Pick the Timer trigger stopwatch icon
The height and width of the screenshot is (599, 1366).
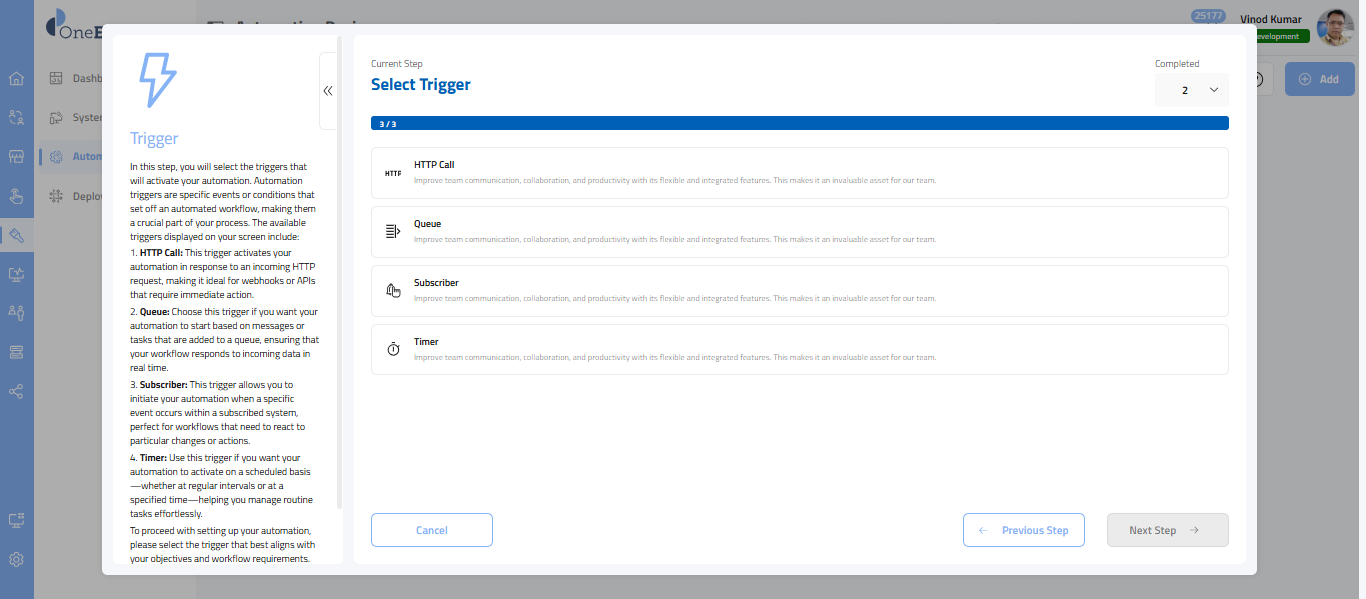[x=393, y=349]
